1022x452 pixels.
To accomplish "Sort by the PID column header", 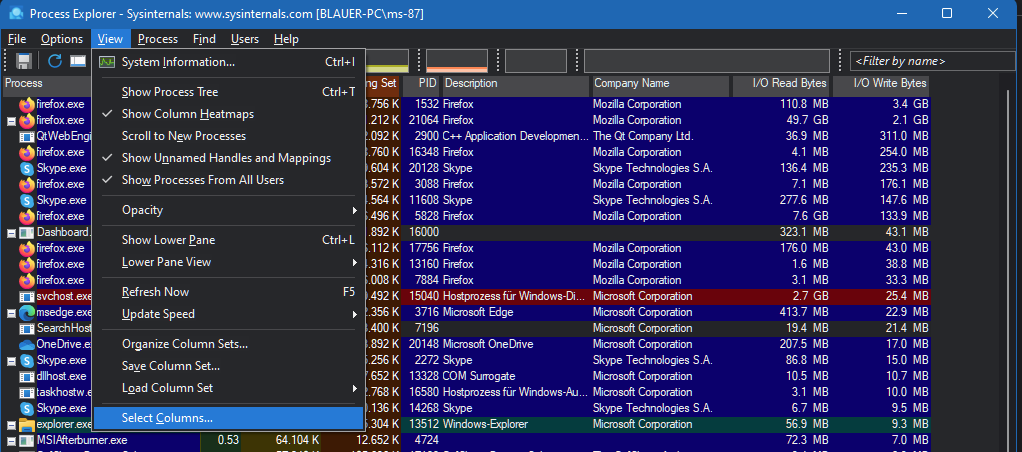I will (422, 83).
